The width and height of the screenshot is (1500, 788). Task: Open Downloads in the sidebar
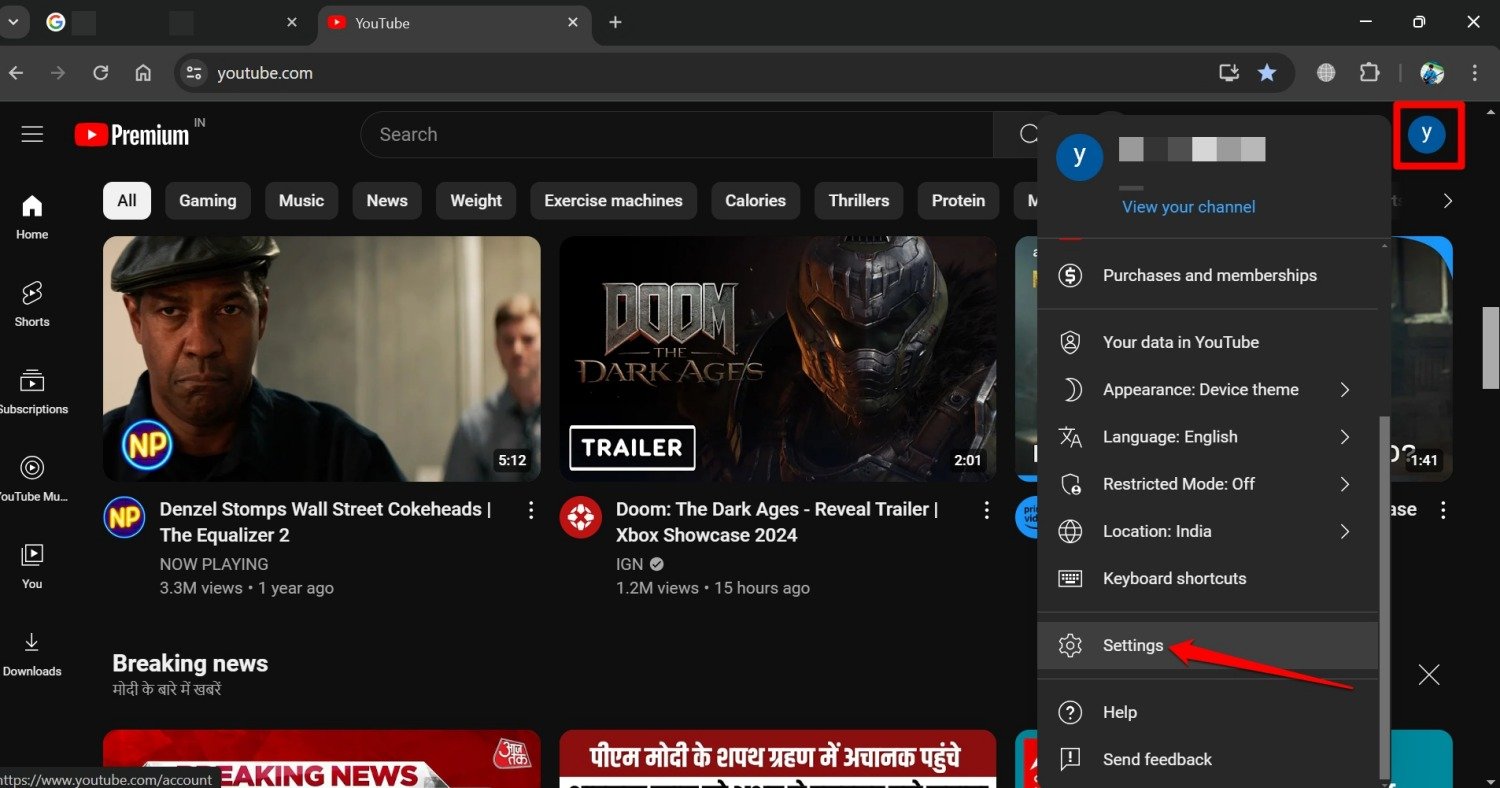[x=32, y=654]
